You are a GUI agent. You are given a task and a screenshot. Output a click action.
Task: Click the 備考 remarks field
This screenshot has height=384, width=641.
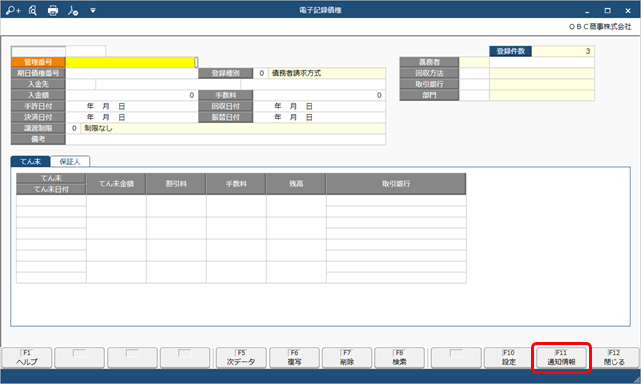(225, 139)
